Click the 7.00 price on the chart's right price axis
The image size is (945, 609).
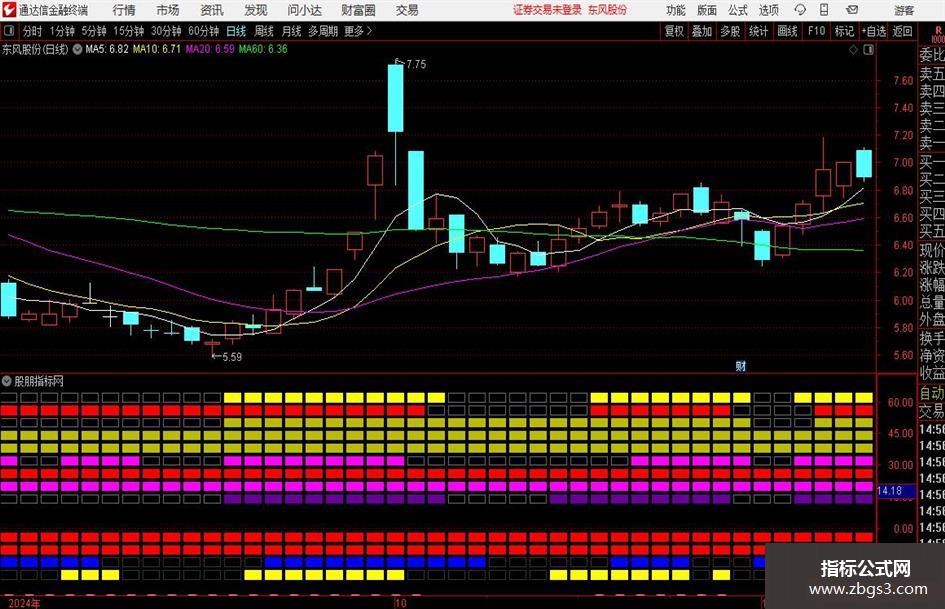point(903,162)
